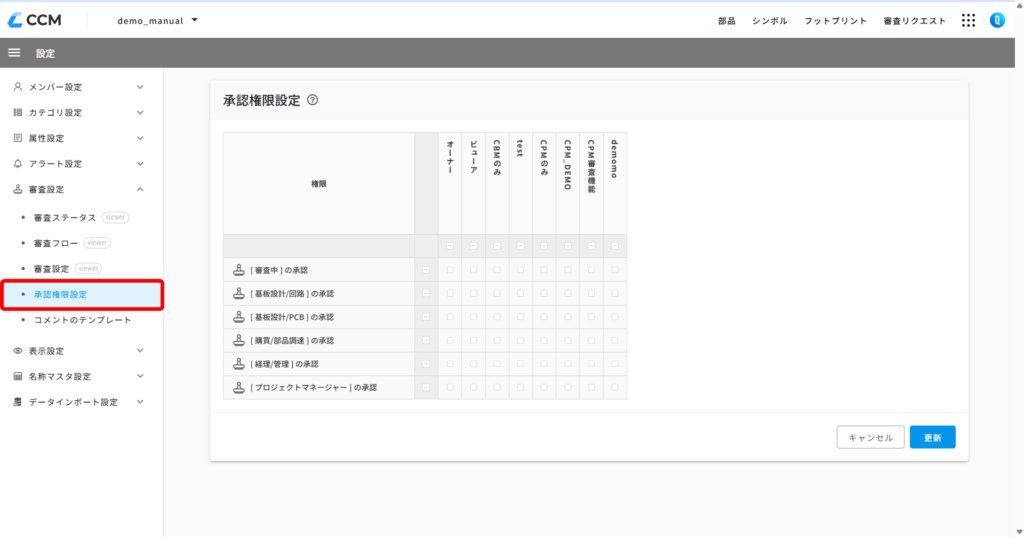Check CPM審査機能 for [基板設計/回路] の承認
This screenshot has width=1024, height=537.
[x=591, y=293]
